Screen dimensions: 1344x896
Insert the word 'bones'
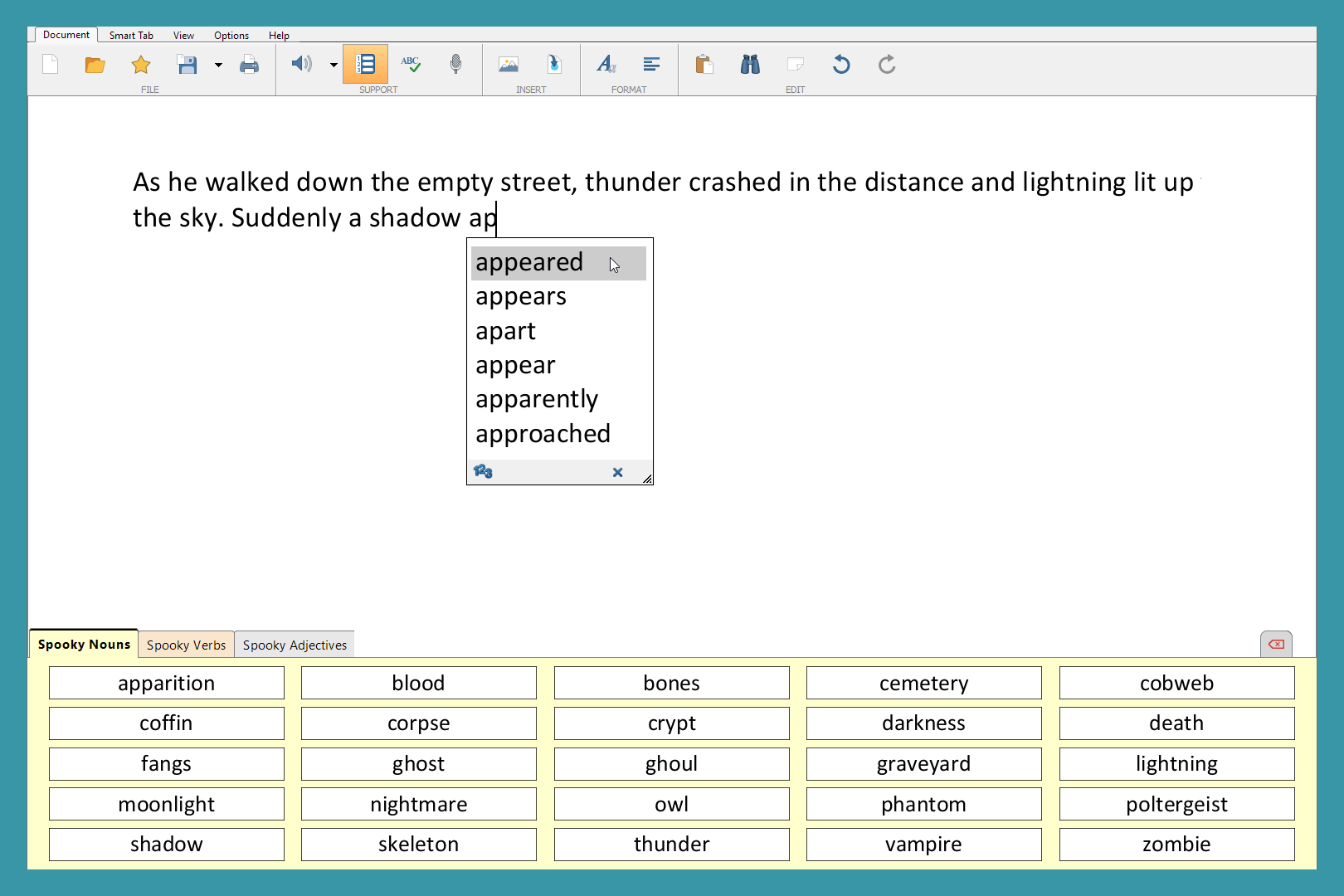click(671, 683)
